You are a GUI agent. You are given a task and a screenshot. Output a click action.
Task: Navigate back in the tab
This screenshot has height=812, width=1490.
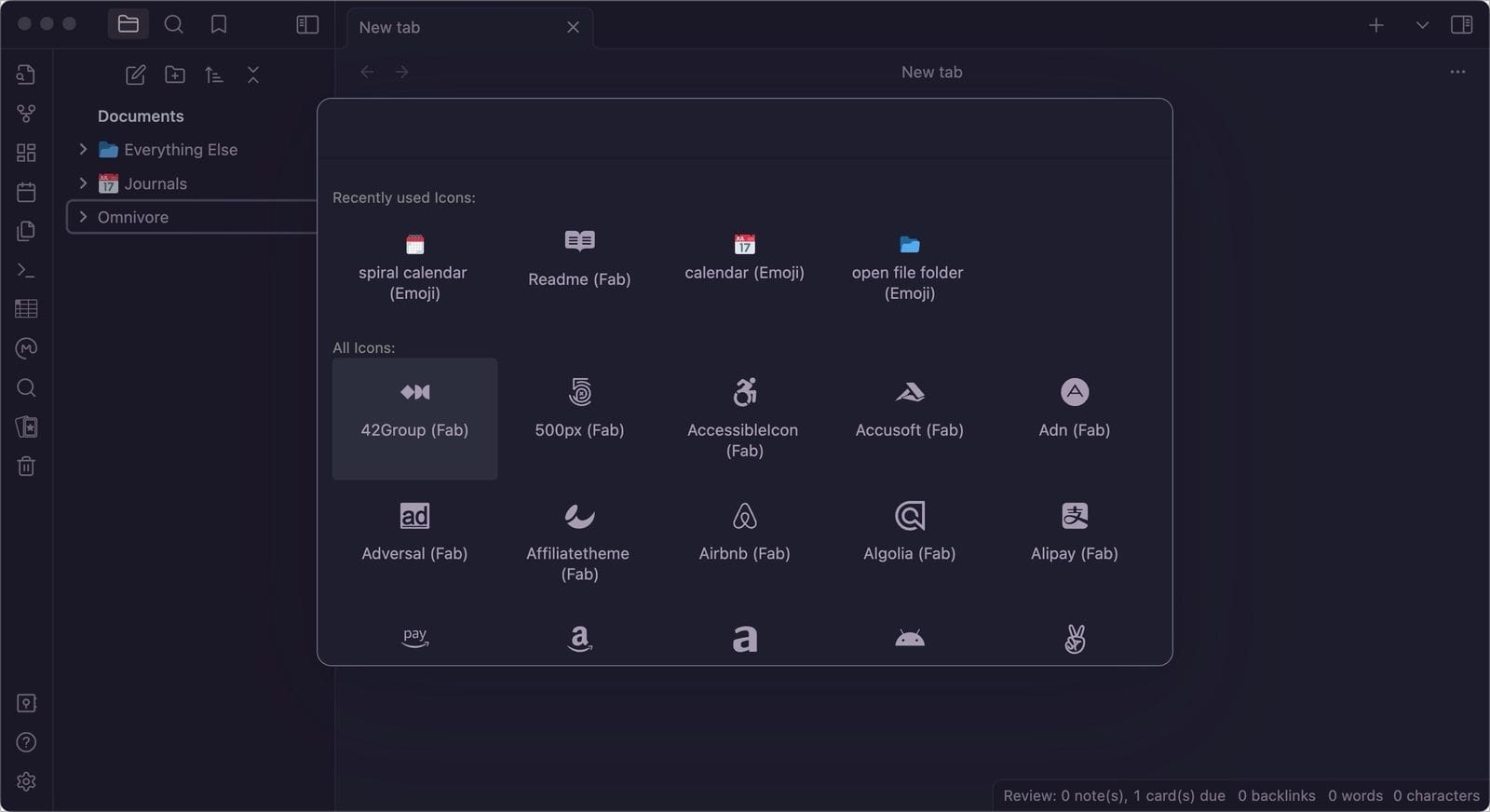(x=367, y=72)
